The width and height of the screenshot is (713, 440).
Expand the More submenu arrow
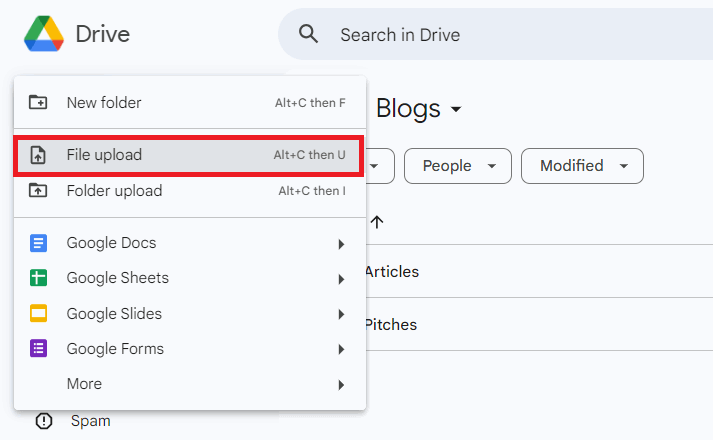pos(341,385)
